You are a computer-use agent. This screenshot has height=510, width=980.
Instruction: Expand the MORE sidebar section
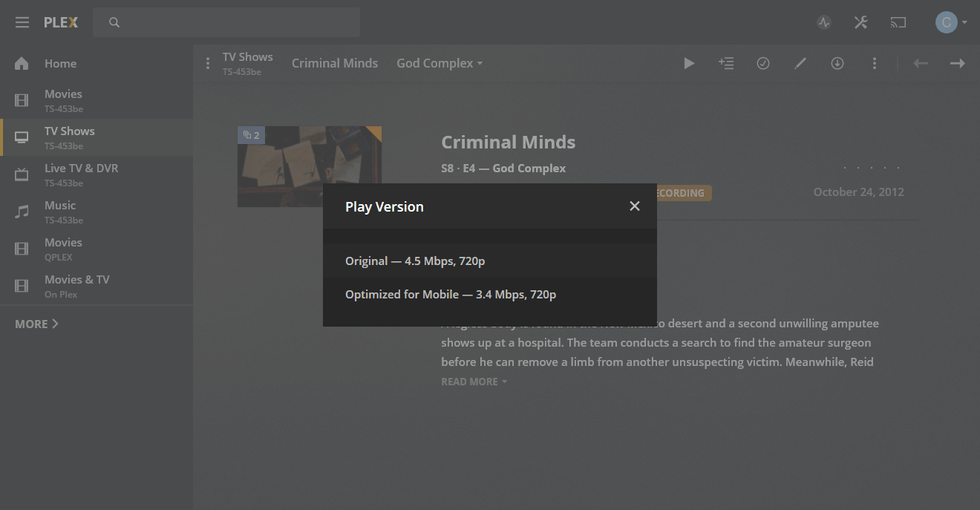point(37,324)
